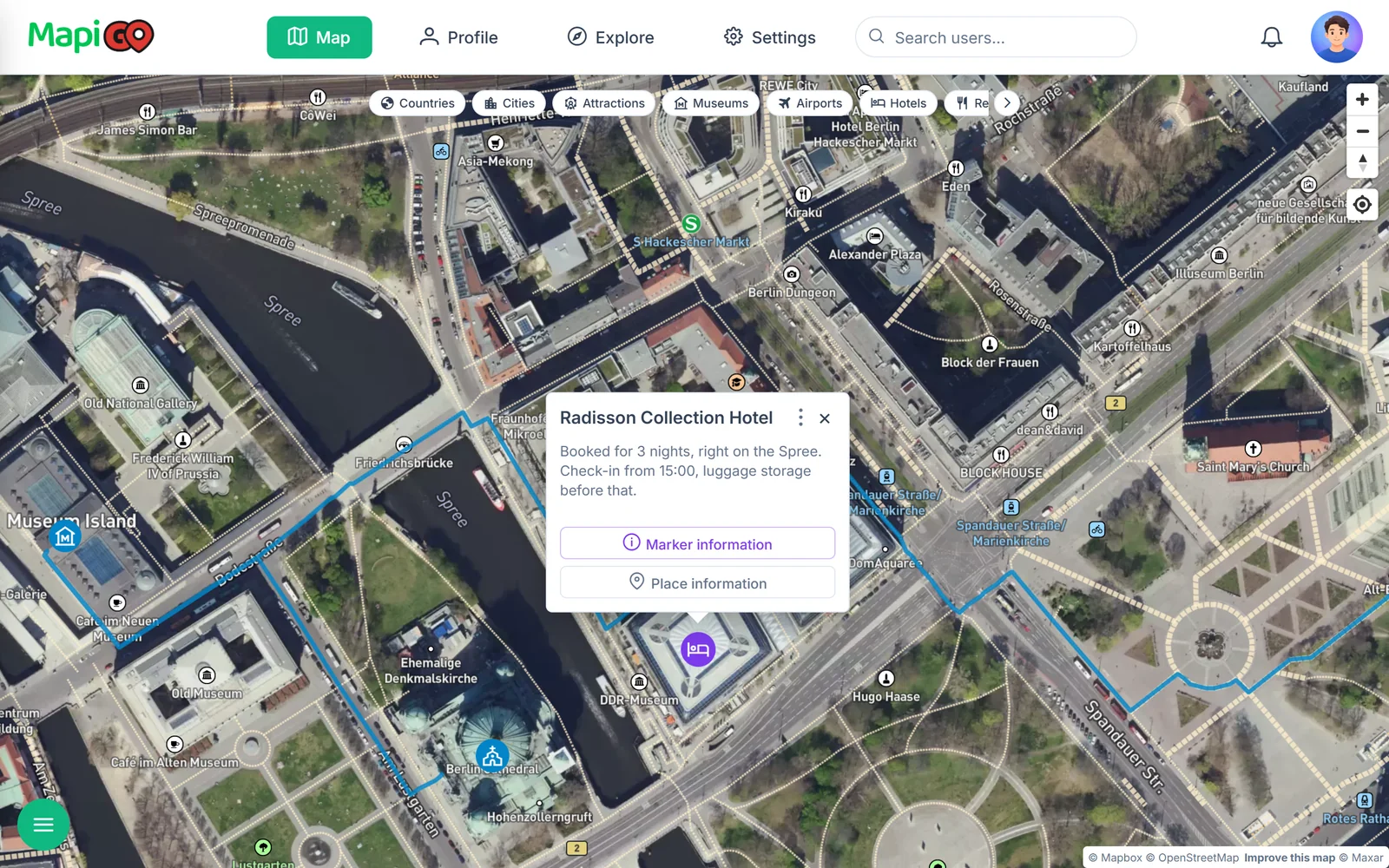This screenshot has height=868, width=1389.
Task: Open the Mapbox attribution link
Action: tap(1116, 858)
